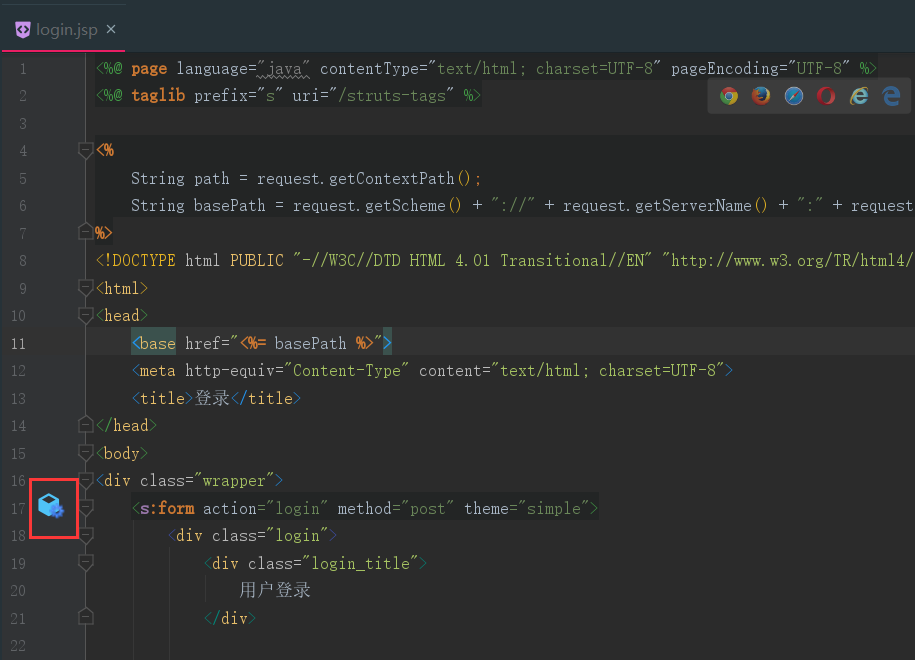Close the login.jsp tab

point(111,29)
